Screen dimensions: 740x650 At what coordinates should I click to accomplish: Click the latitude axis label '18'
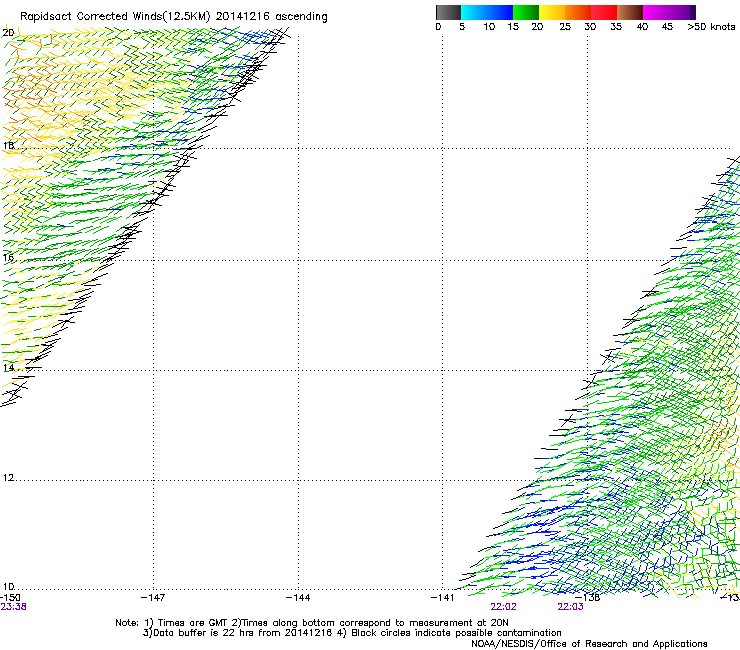(x=8, y=145)
